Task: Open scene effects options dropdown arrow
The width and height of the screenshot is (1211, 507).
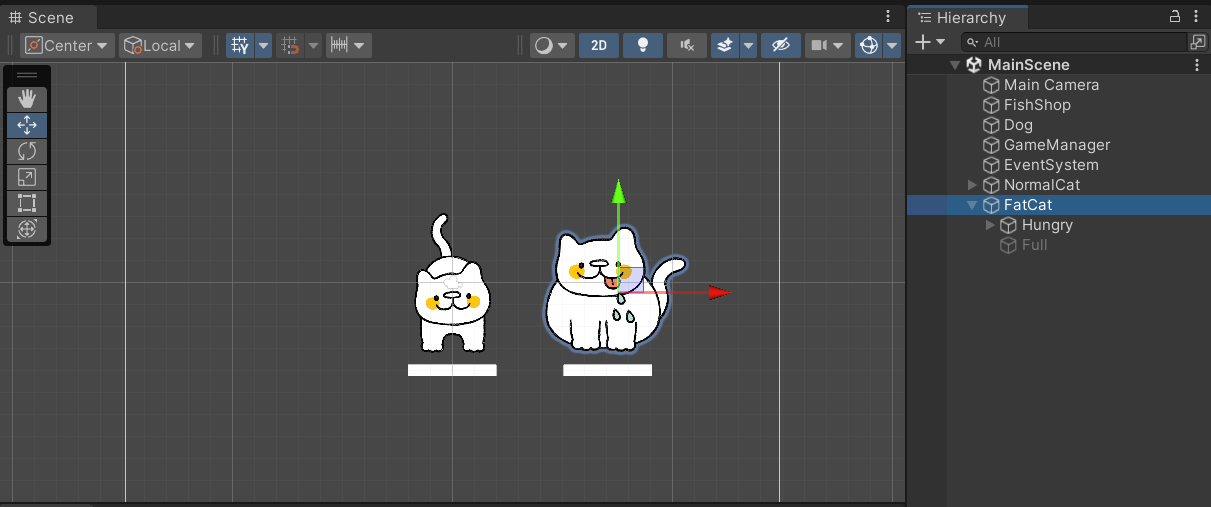Action: pos(749,45)
